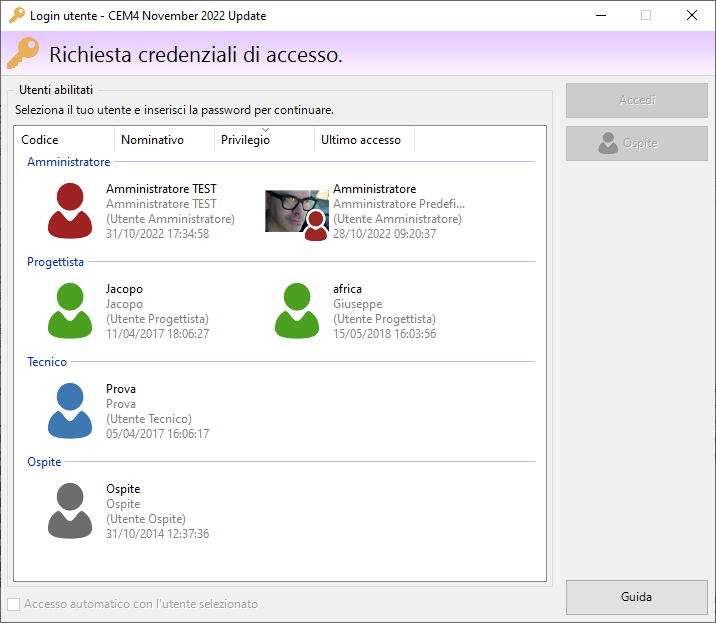Click the key icon in the header banner
This screenshot has height=623, width=716.
point(23,53)
